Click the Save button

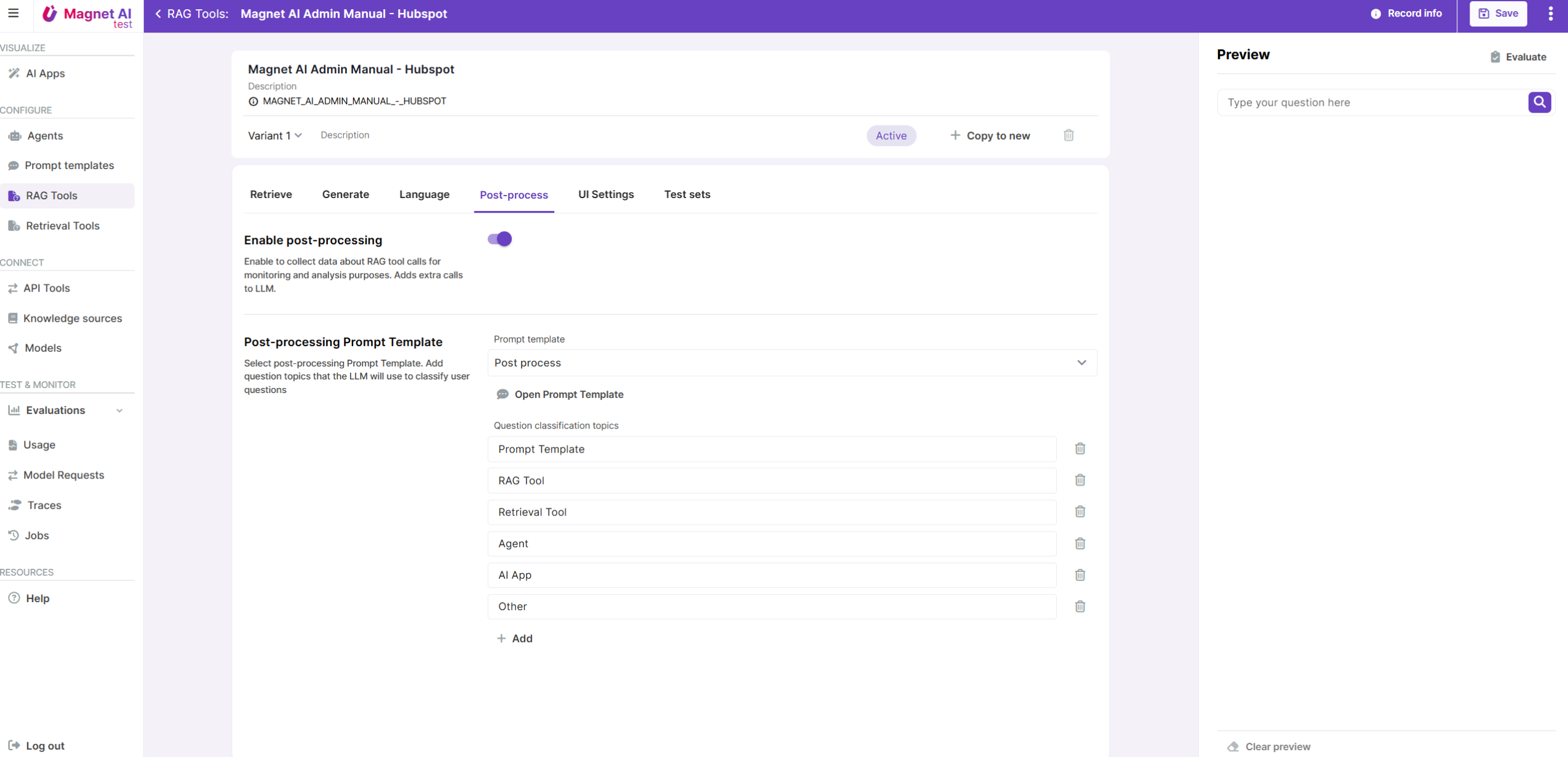tap(1497, 14)
